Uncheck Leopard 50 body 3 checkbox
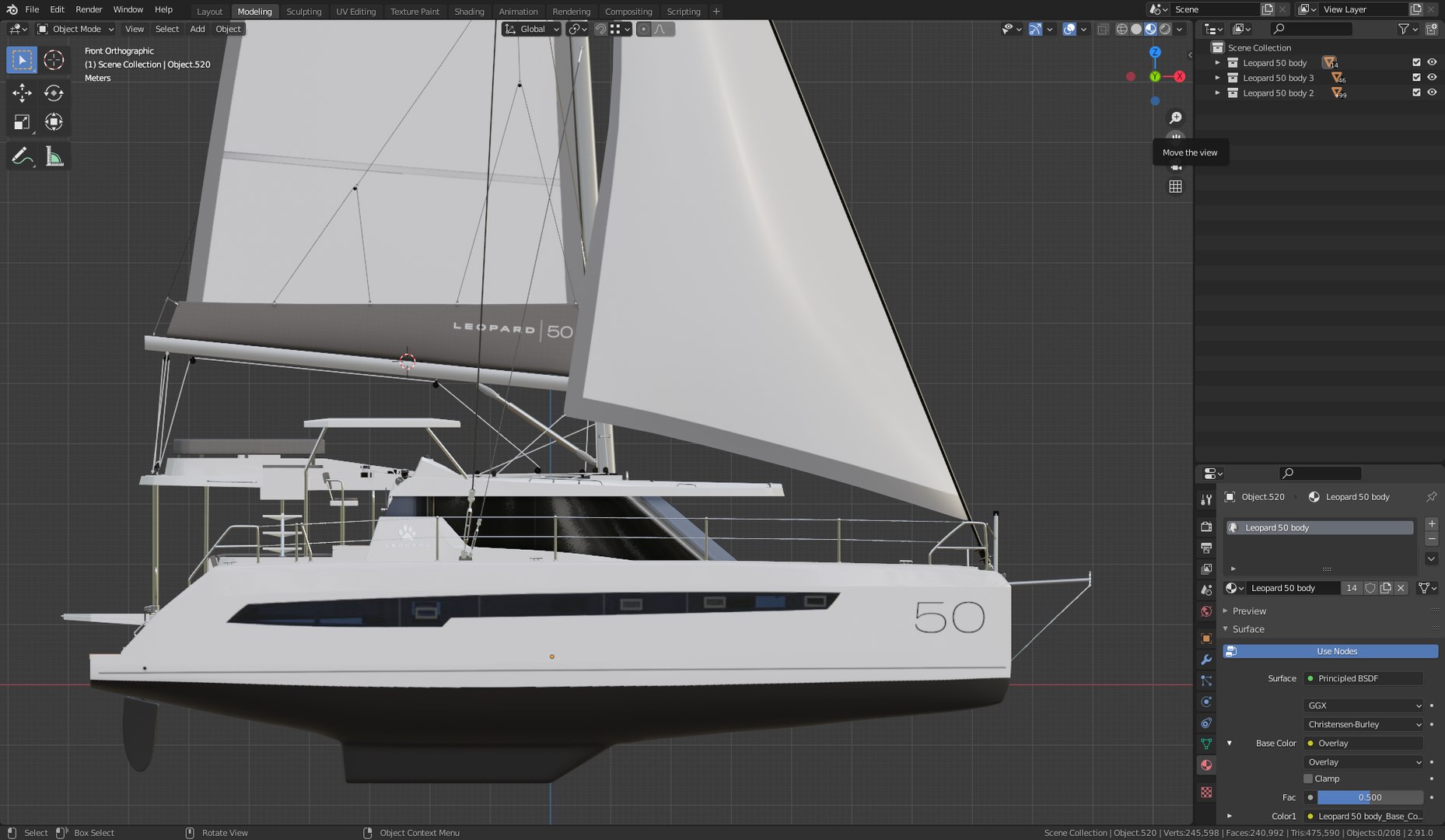 click(x=1416, y=78)
